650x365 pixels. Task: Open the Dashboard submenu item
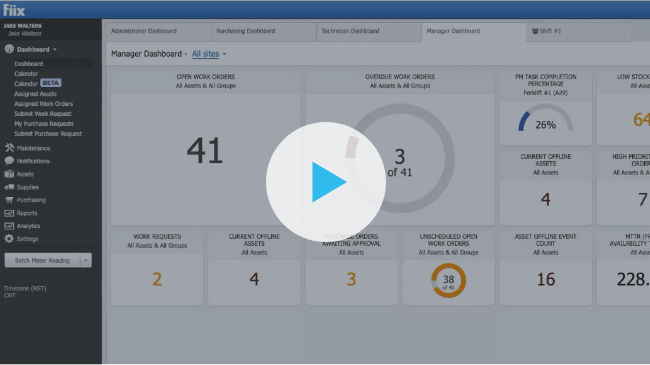[29, 63]
